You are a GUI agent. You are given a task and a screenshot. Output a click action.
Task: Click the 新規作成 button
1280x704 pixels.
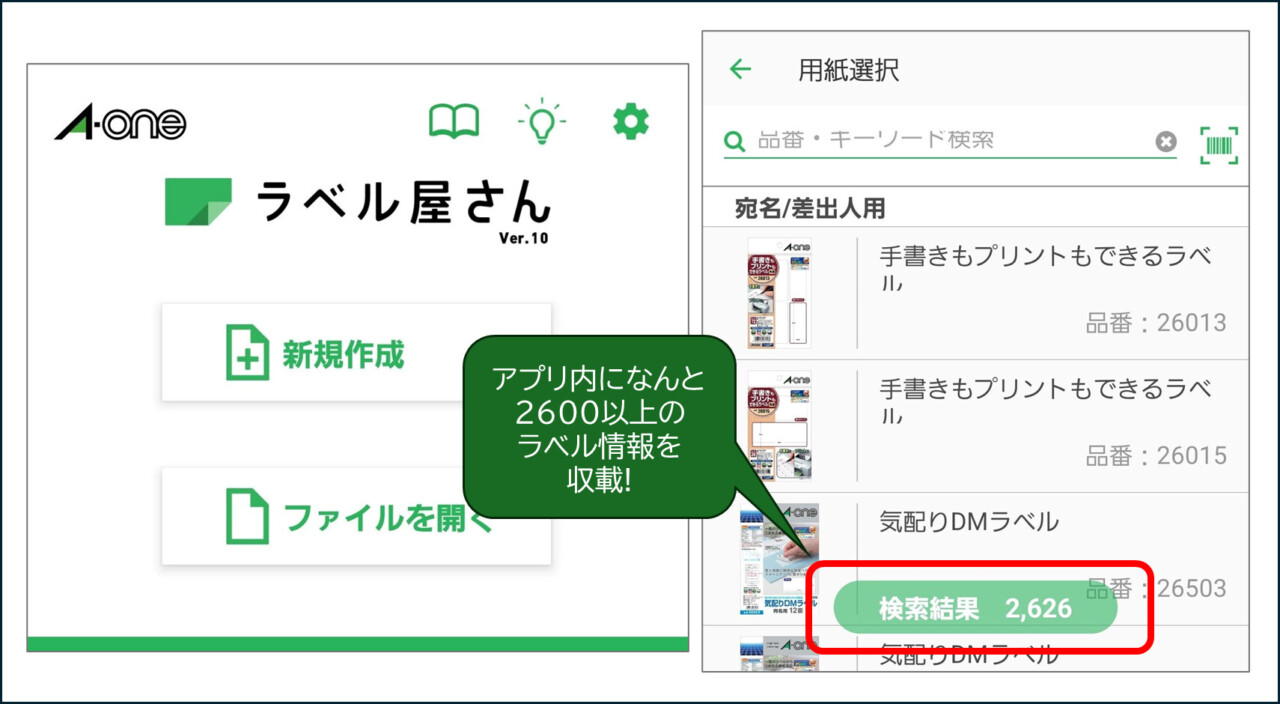356,353
